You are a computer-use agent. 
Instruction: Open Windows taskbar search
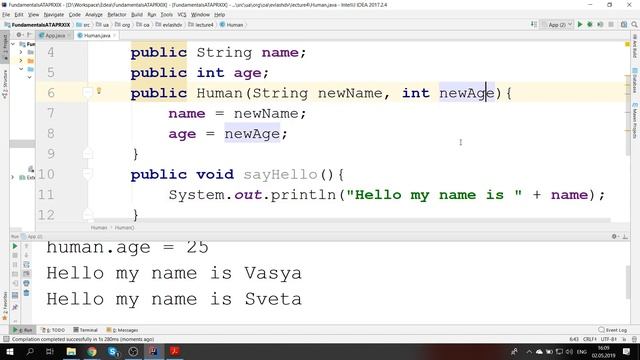point(30,351)
